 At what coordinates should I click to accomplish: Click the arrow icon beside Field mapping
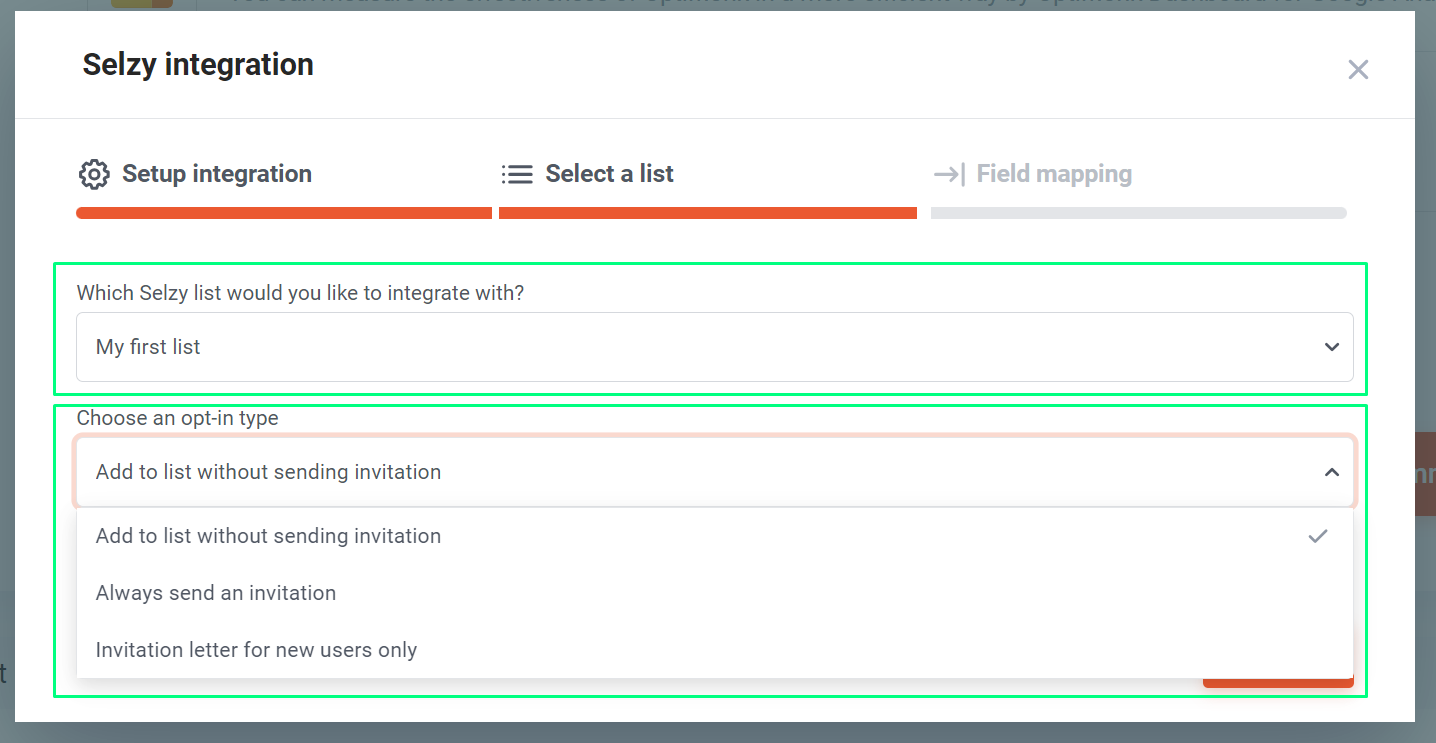click(949, 174)
